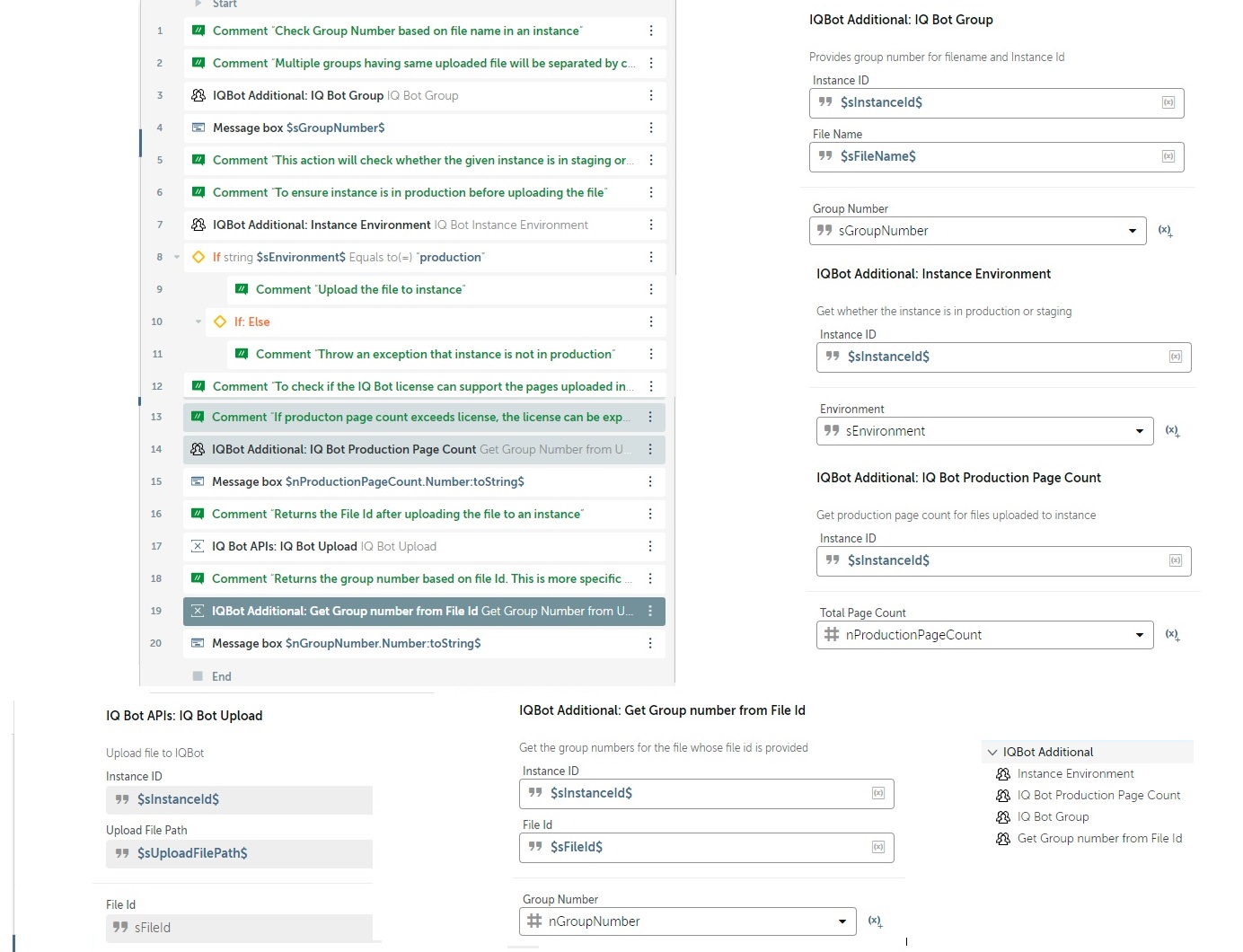The width and height of the screenshot is (1243, 952).
Task: Select IQ Bot Production Page Count tree item
Action: pyautogui.click(x=1098, y=796)
